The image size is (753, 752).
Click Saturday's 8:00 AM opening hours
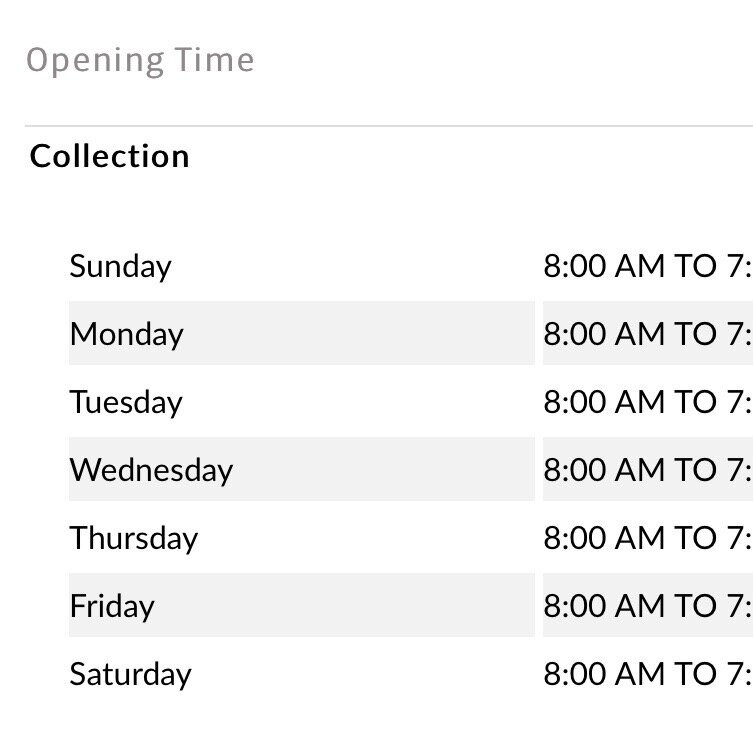coord(648,673)
